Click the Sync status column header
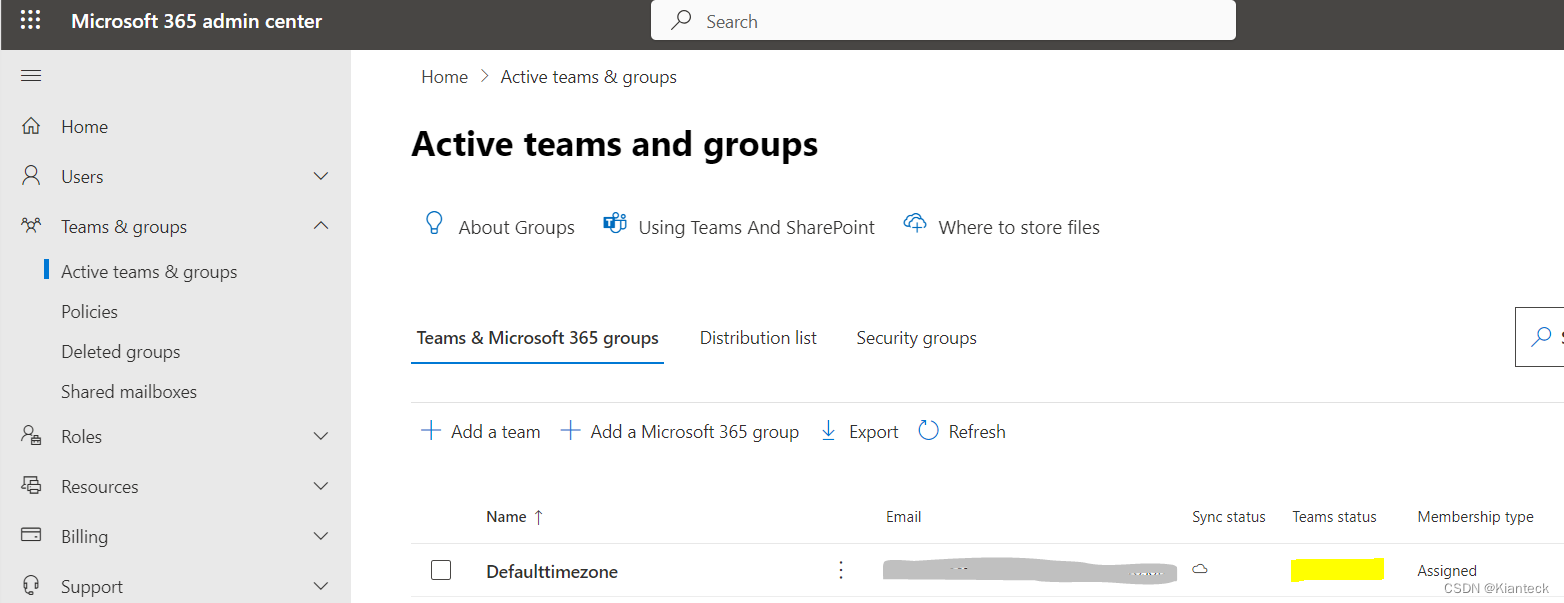The height and width of the screenshot is (603, 1564). coord(1228,517)
